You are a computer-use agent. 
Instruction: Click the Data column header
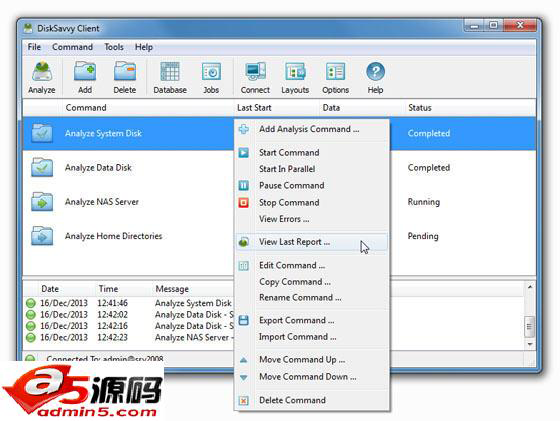pyautogui.click(x=331, y=107)
